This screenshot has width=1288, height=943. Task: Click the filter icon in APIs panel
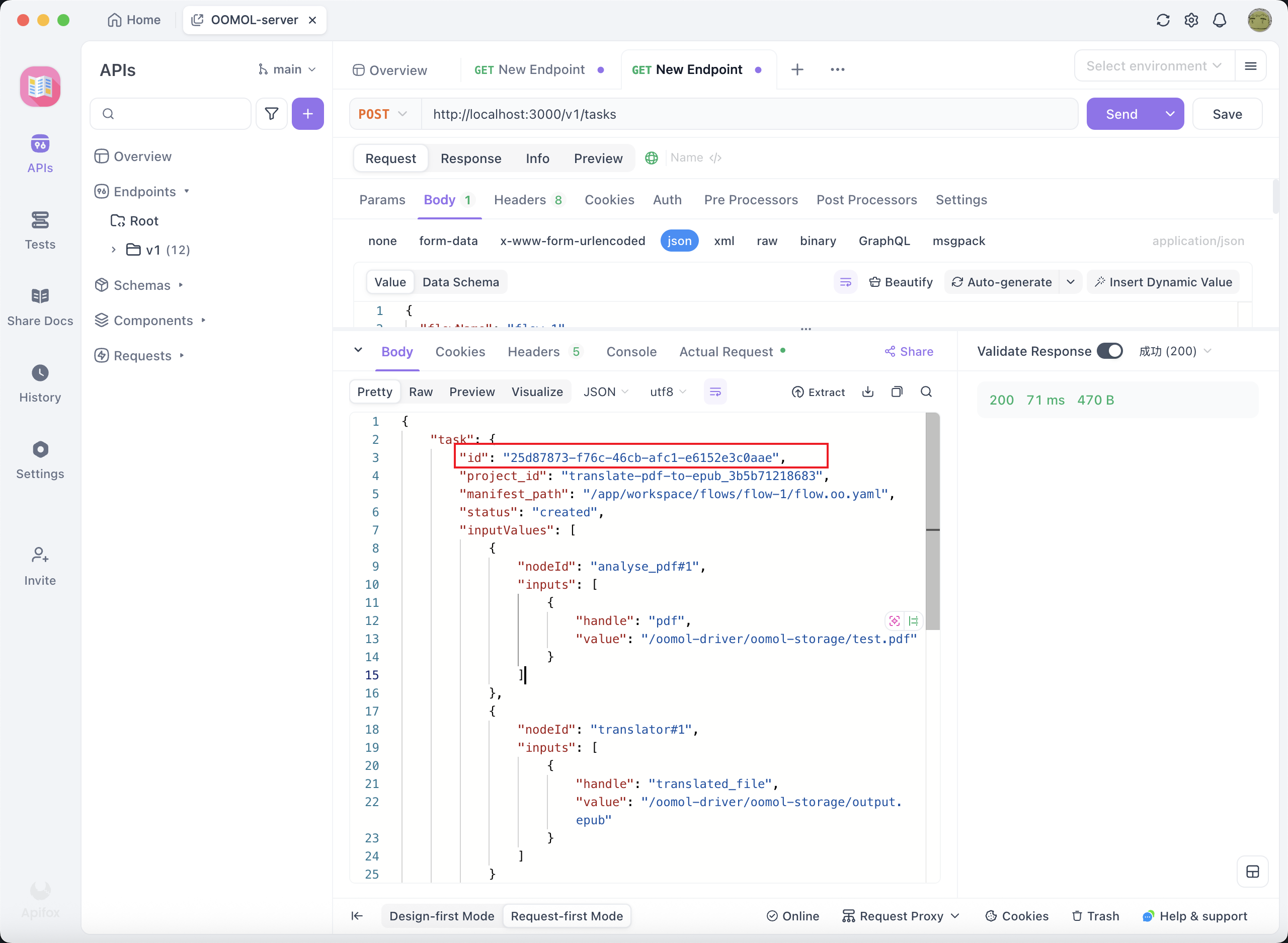[272, 114]
